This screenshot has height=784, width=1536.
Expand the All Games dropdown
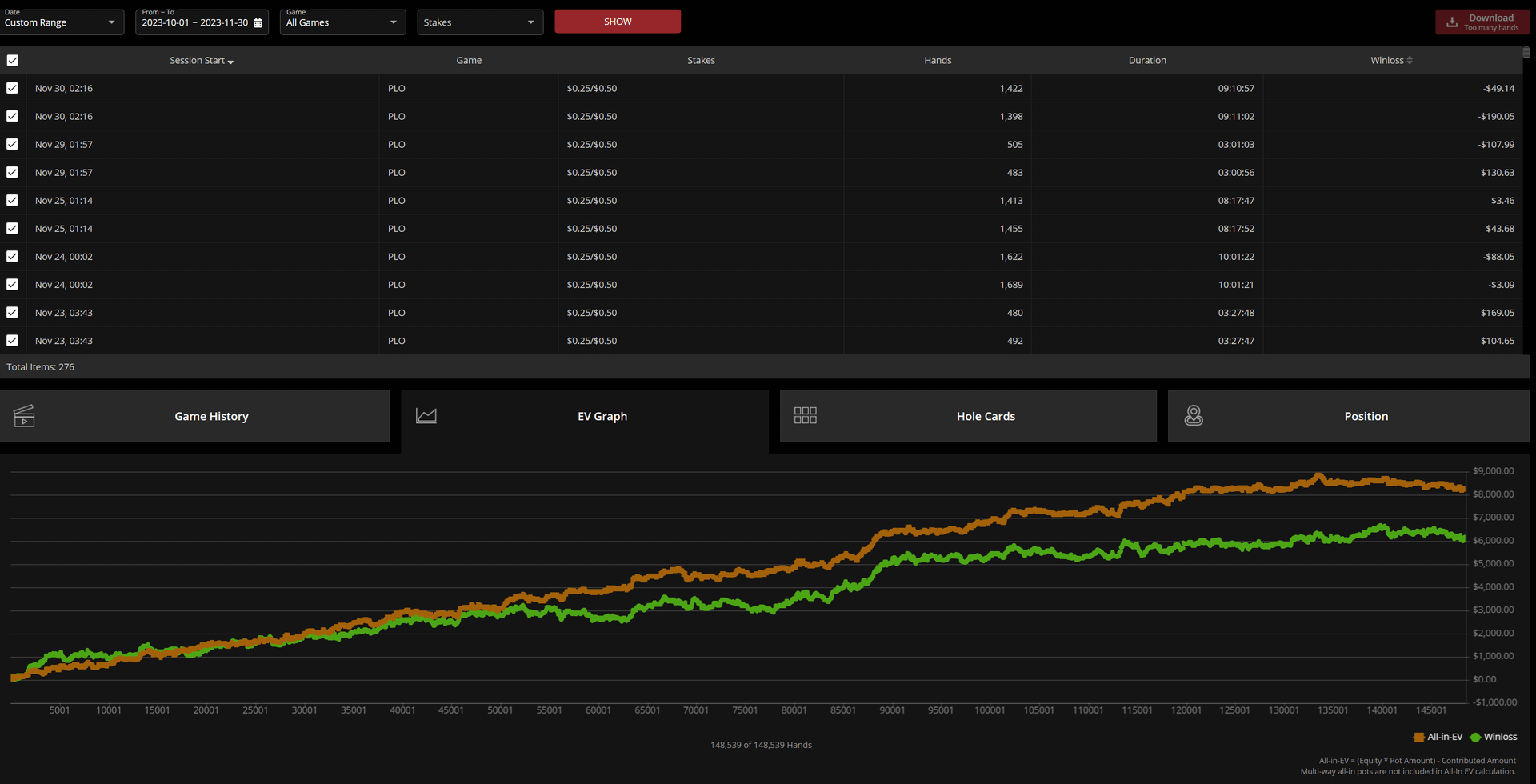pyautogui.click(x=342, y=22)
